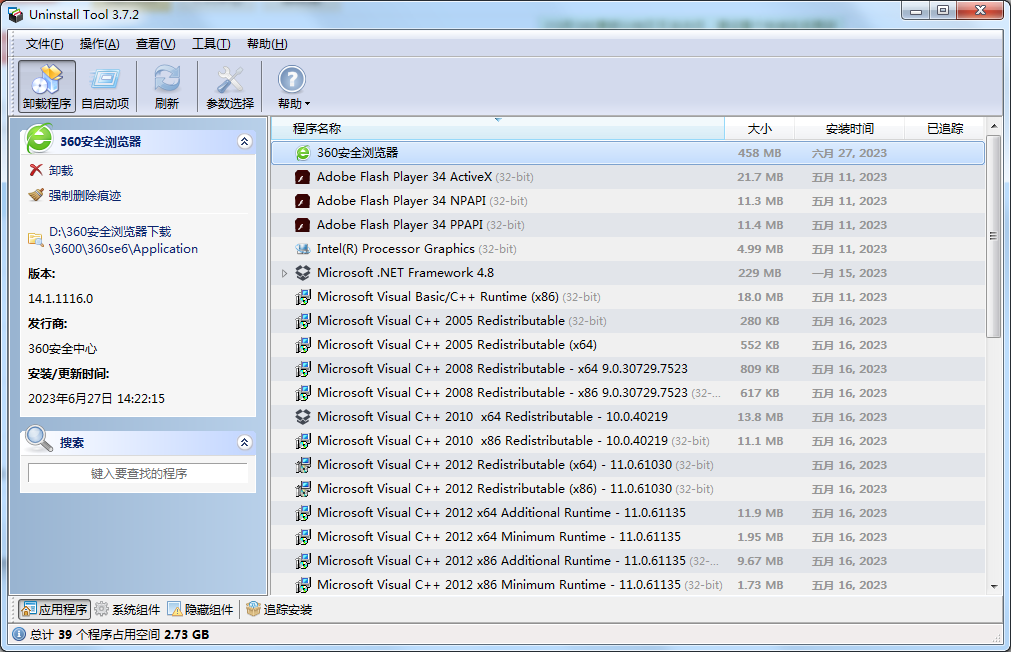Click the 卸载 link in sidebar

pyautogui.click(x=61, y=170)
